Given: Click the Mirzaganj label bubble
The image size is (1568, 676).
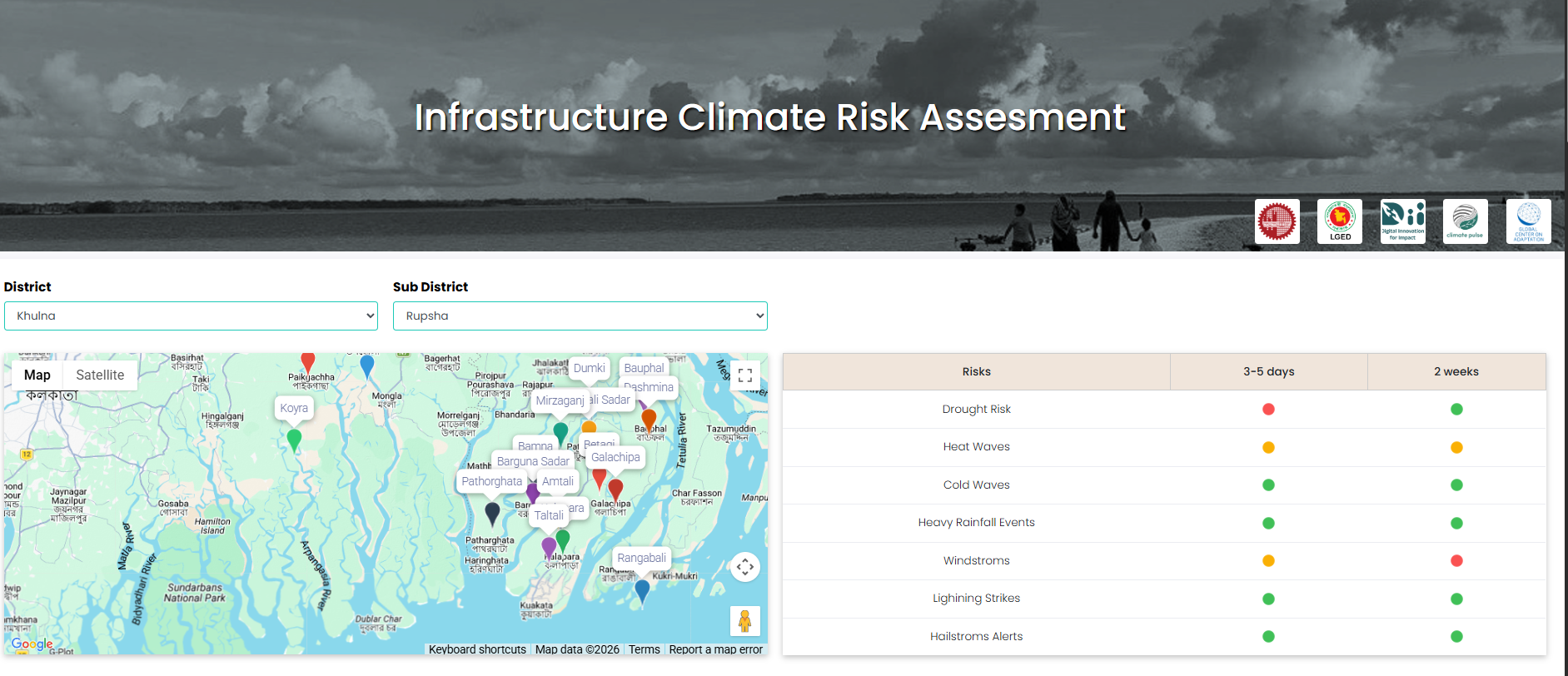Looking at the screenshot, I should (x=559, y=400).
